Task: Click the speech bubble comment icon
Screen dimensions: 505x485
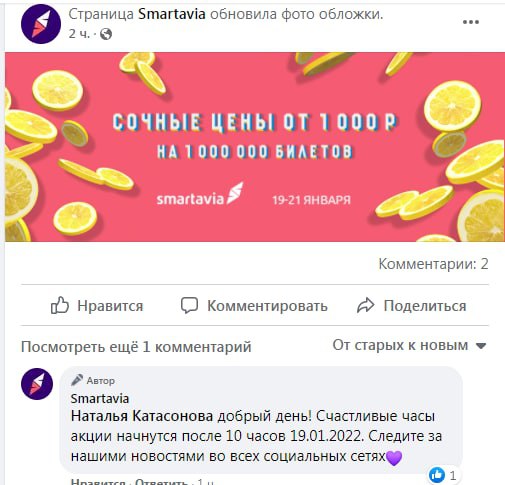Action: coord(189,305)
